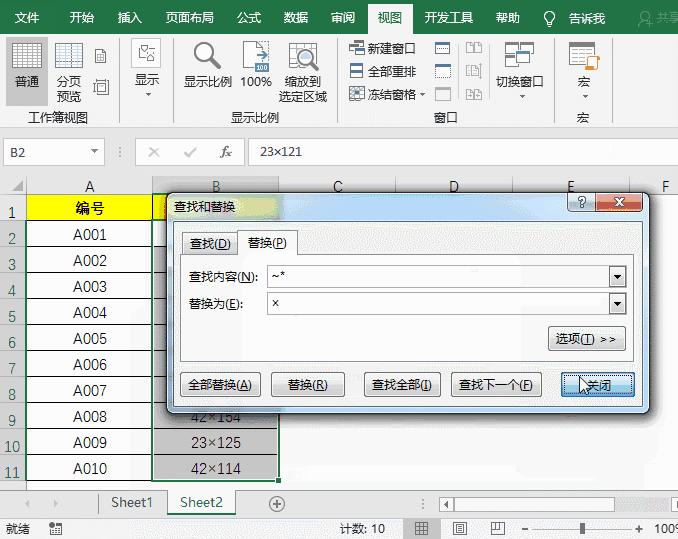Confirm formula entry with checkmark icon
Screen dimensions: 678x539
point(190,152)
